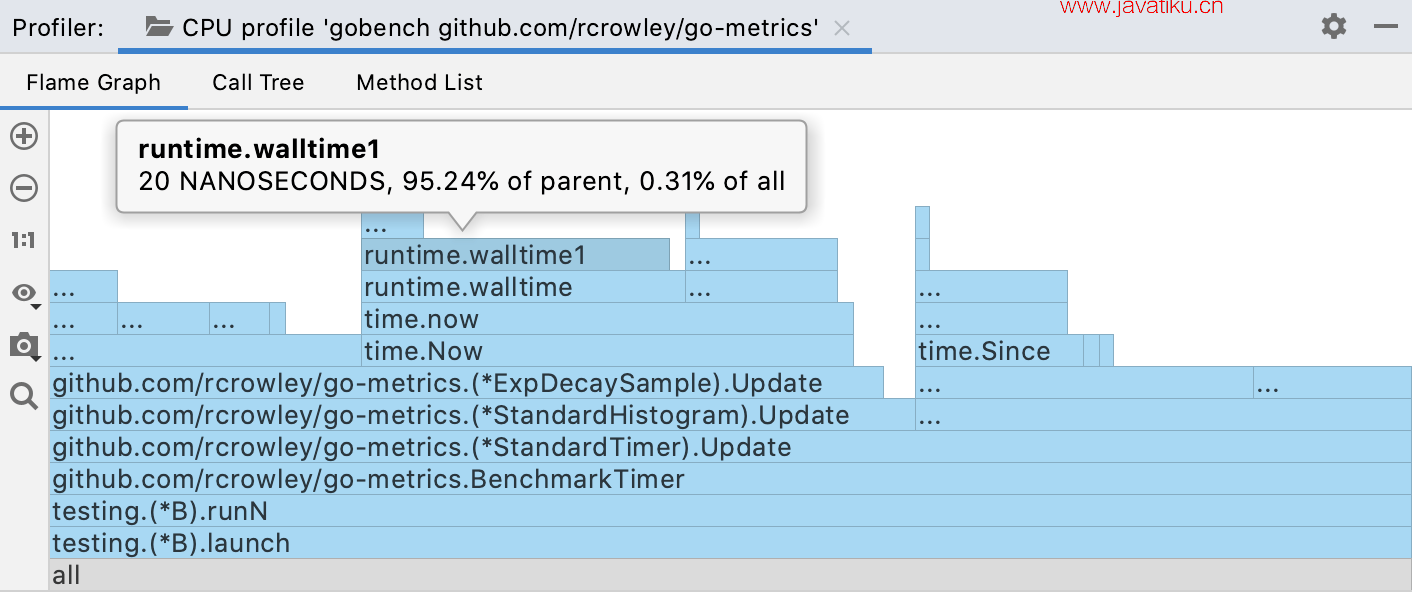Click the BenchmarkTimer frame

730,479
